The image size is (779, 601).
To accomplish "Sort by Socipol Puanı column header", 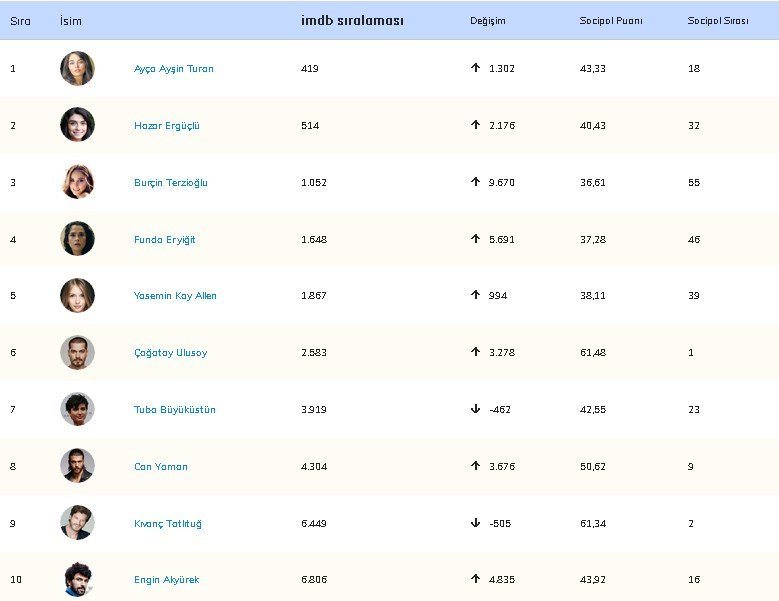I will [x=611, y=21].
